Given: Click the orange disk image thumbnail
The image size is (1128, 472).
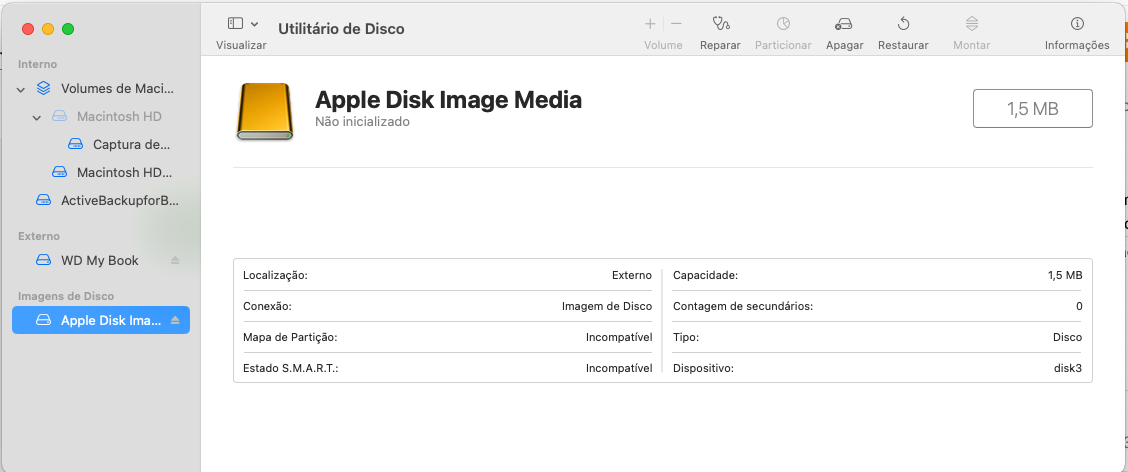Looking at the screenshot, I should (x=265, y=111).
